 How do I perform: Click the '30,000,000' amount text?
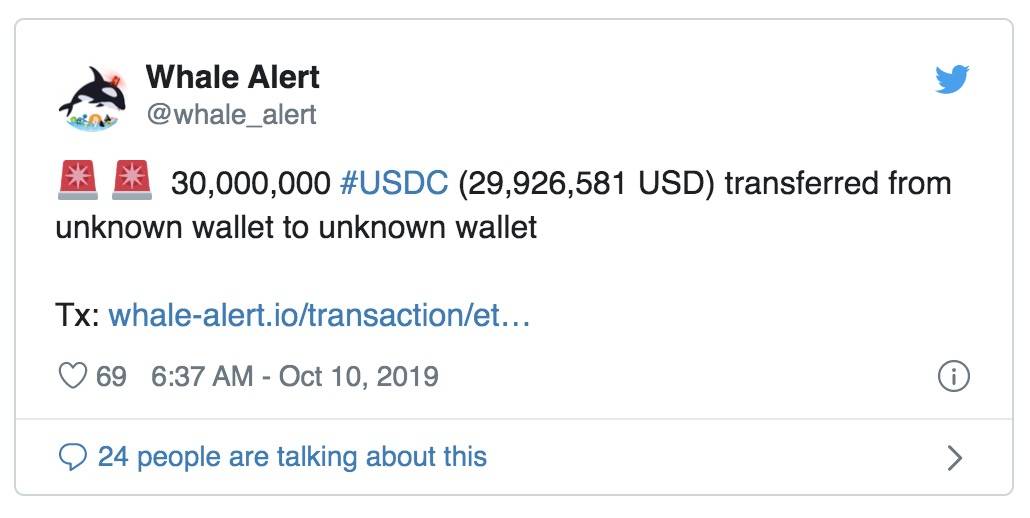[251, 183]
